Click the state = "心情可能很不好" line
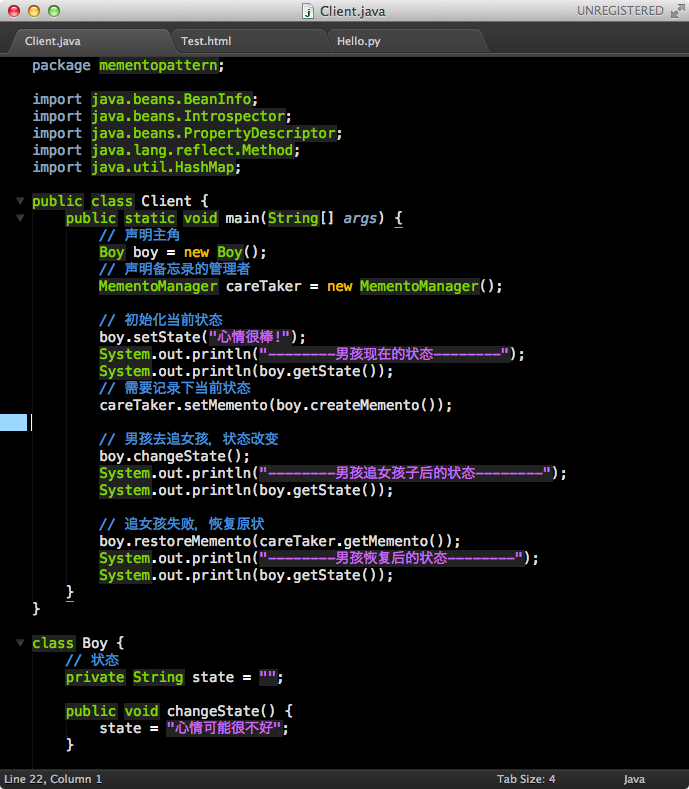This screenshot has width=689, height=789. [194, 728]
